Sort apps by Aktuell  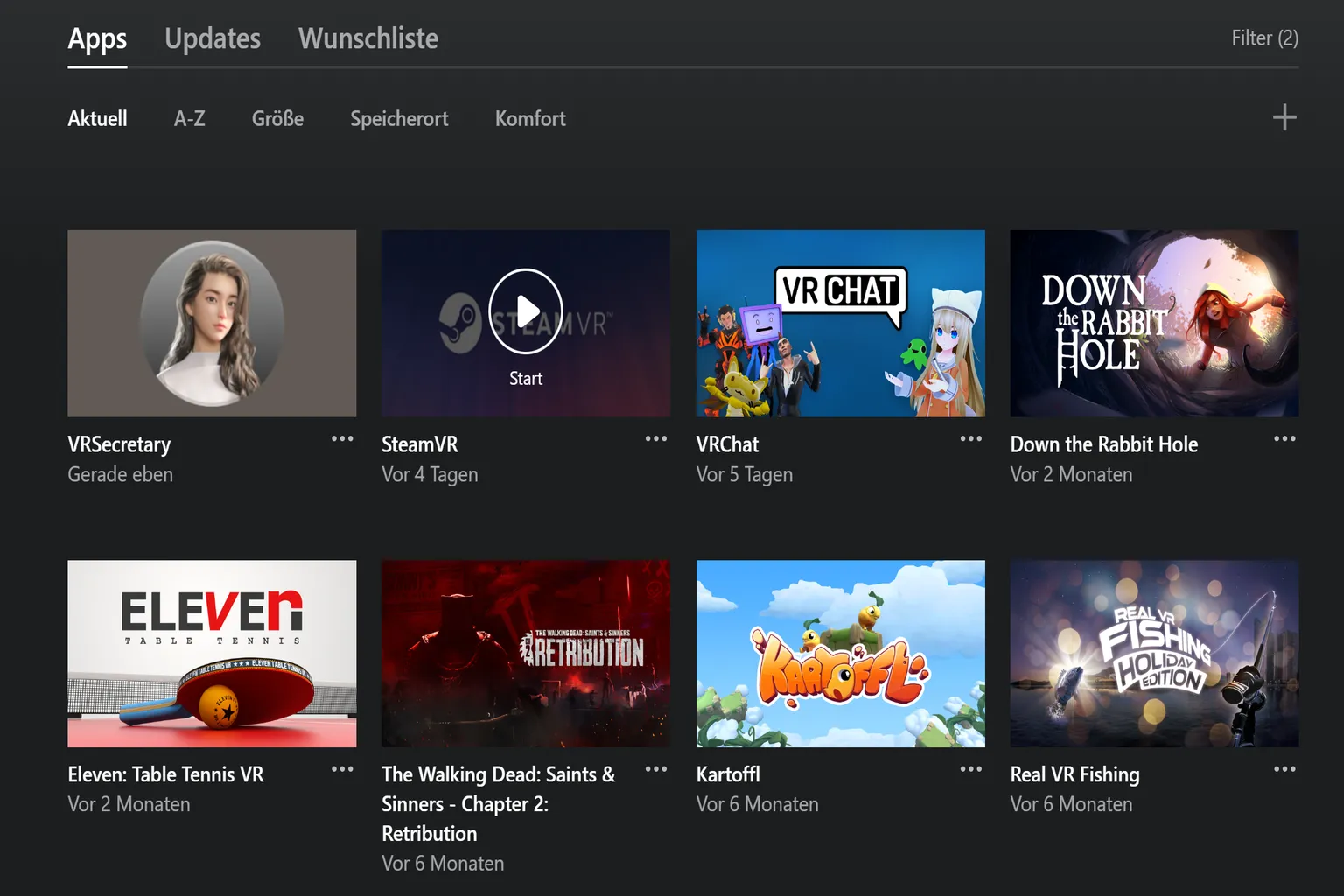[97, 118]
